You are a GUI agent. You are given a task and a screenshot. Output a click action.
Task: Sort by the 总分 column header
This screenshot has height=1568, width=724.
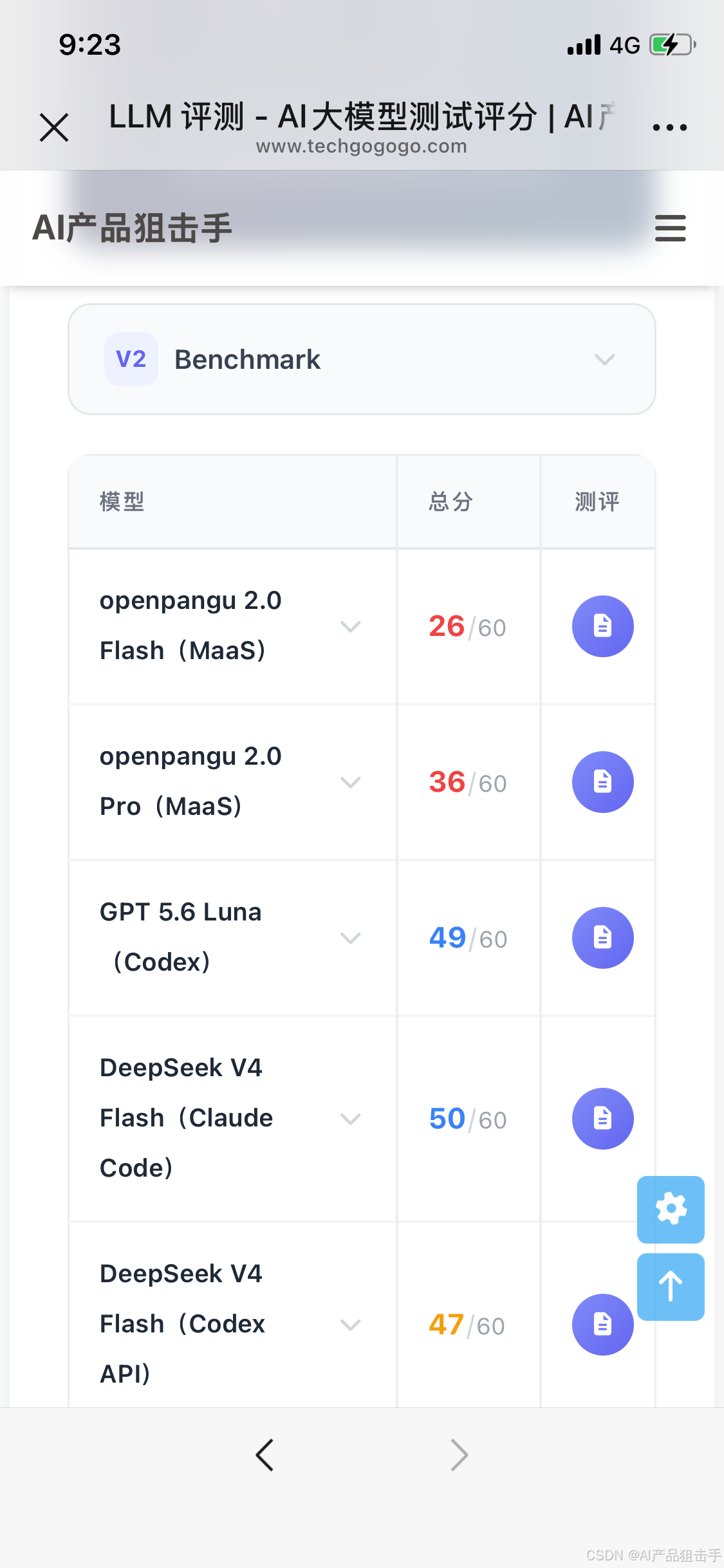451,501
